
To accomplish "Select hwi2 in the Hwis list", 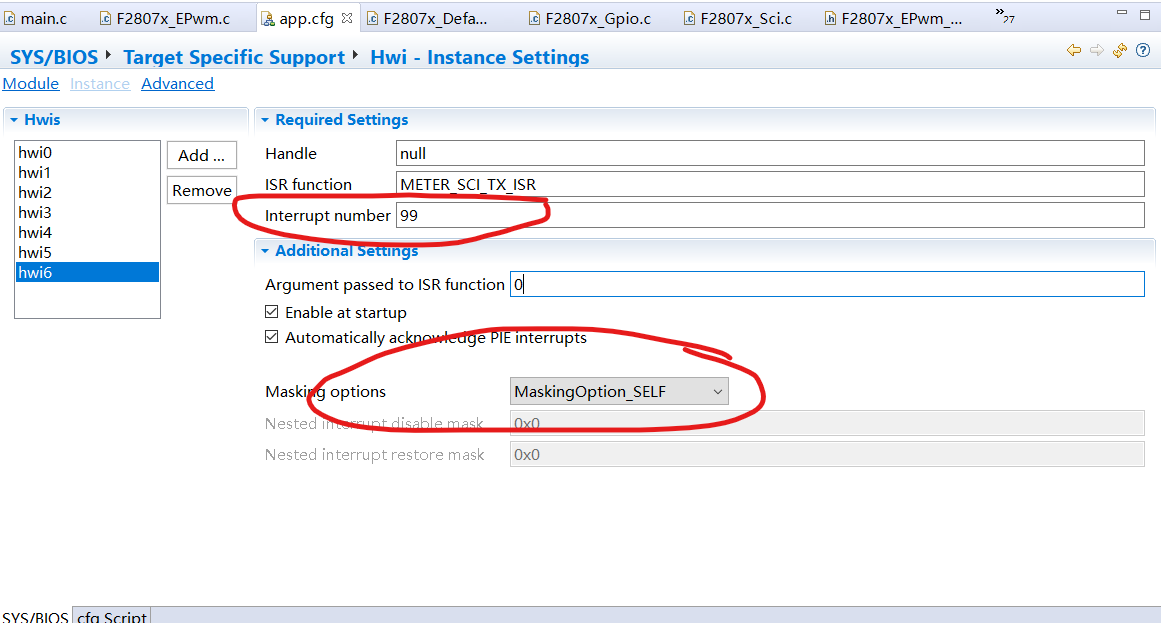I will pos(87,193).
